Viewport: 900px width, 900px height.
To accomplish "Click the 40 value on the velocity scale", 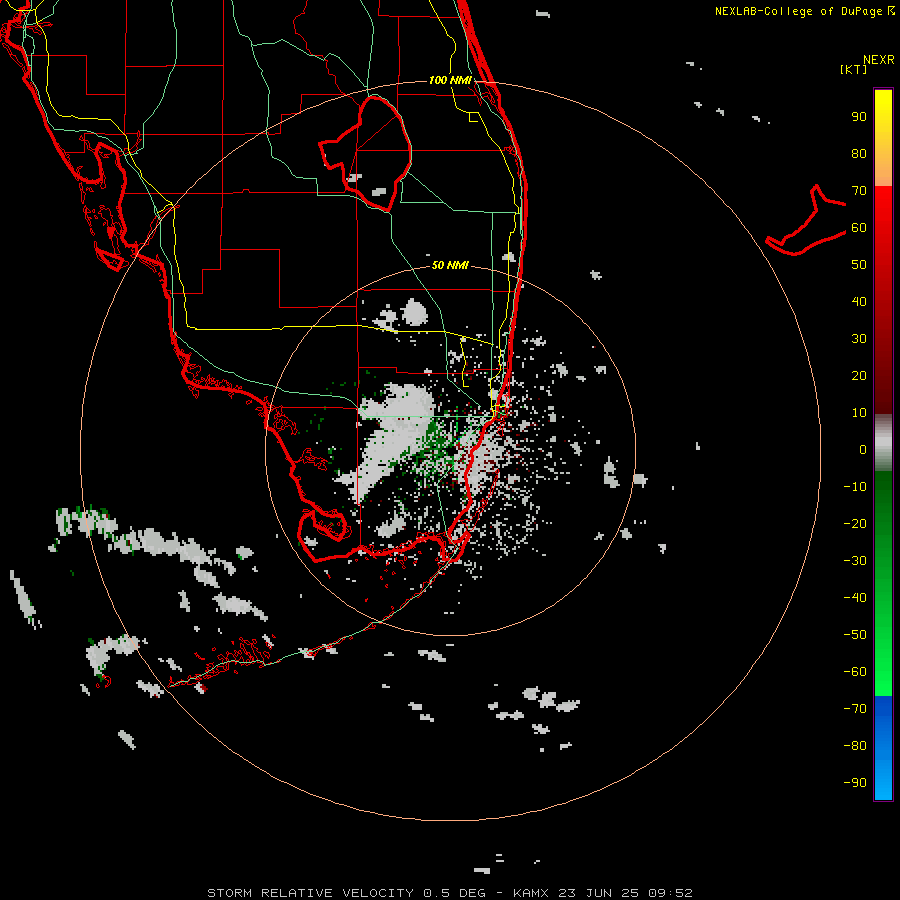I will [x=859, y=302].
